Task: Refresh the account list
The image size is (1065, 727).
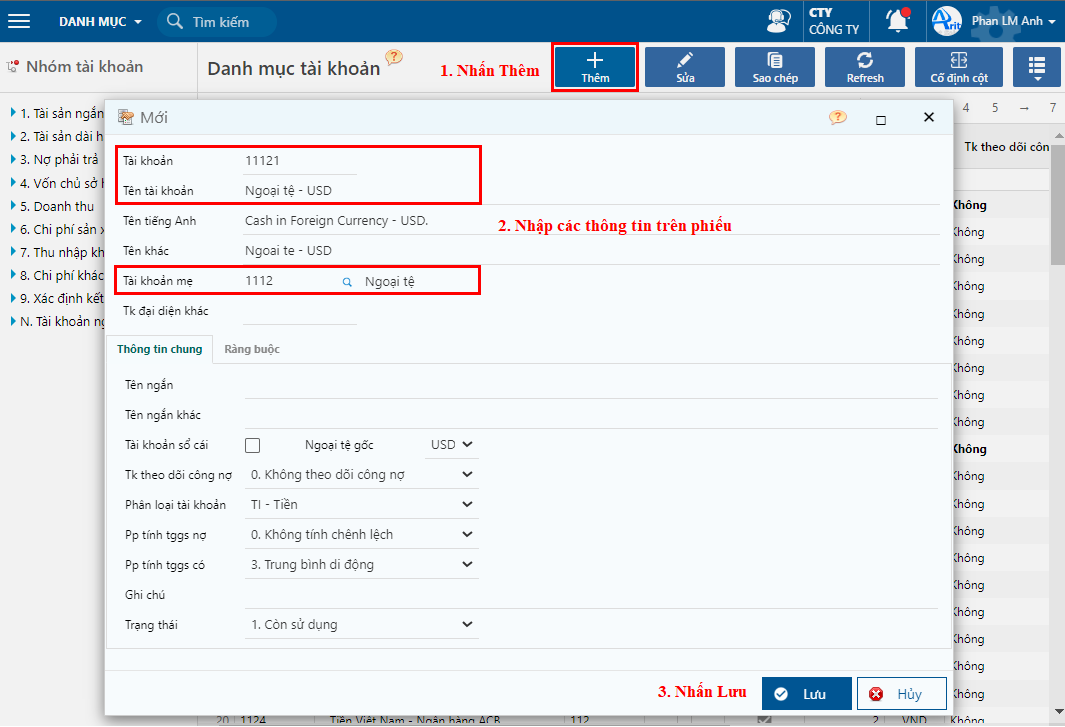Action: point(865,67)
